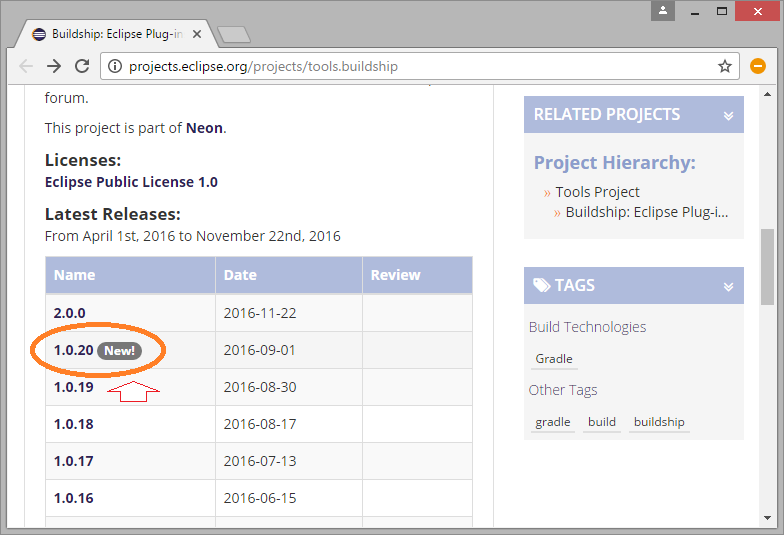This screenshot has height=535, width=784.
Task: Reload the page with the refresh icon
Action: pos(82,66)
